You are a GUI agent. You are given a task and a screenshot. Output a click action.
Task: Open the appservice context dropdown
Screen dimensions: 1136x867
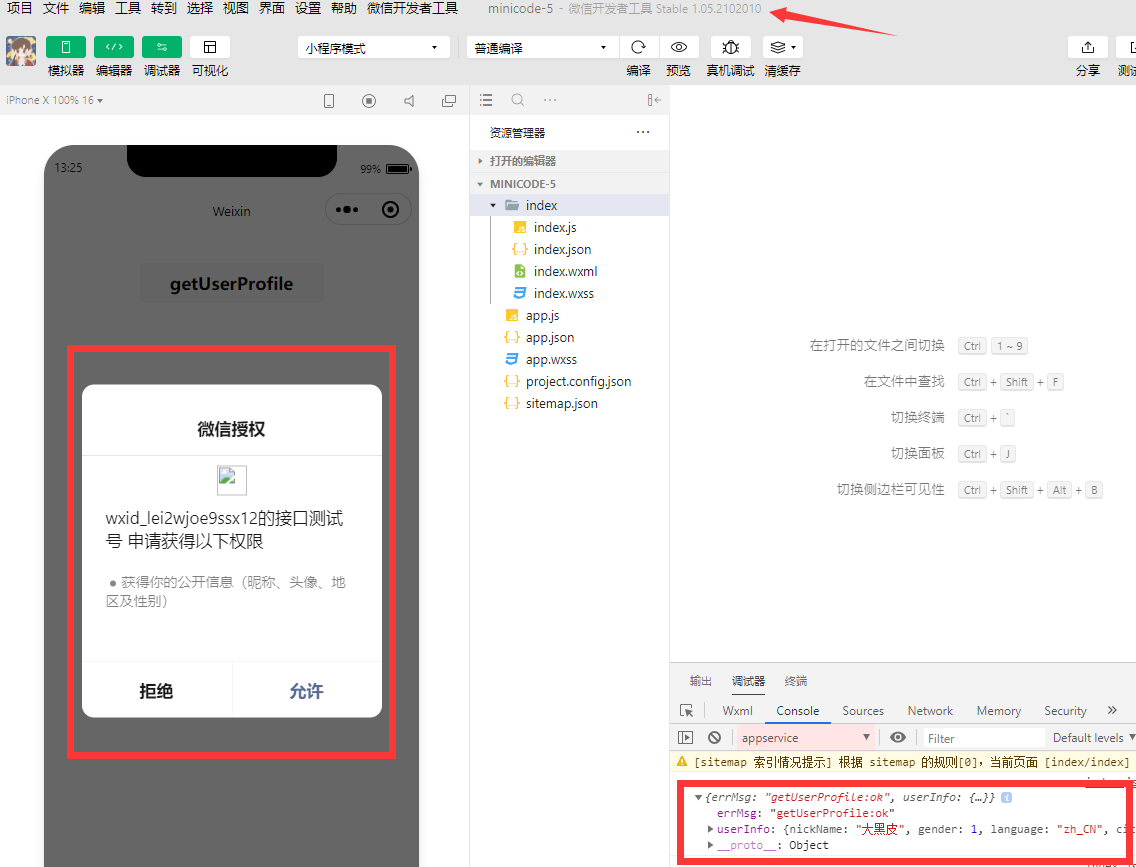click(x=806, y=737)
